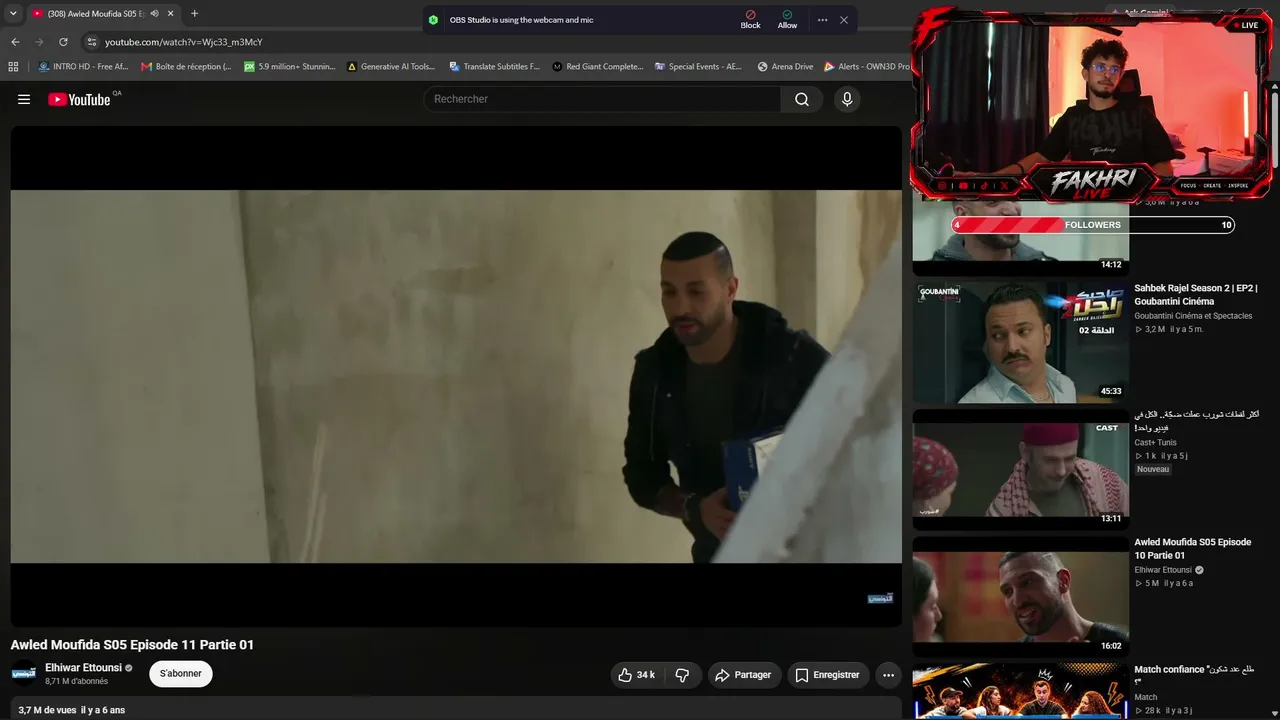Open the Red Giant Complete bookmark

click(597, 67)
